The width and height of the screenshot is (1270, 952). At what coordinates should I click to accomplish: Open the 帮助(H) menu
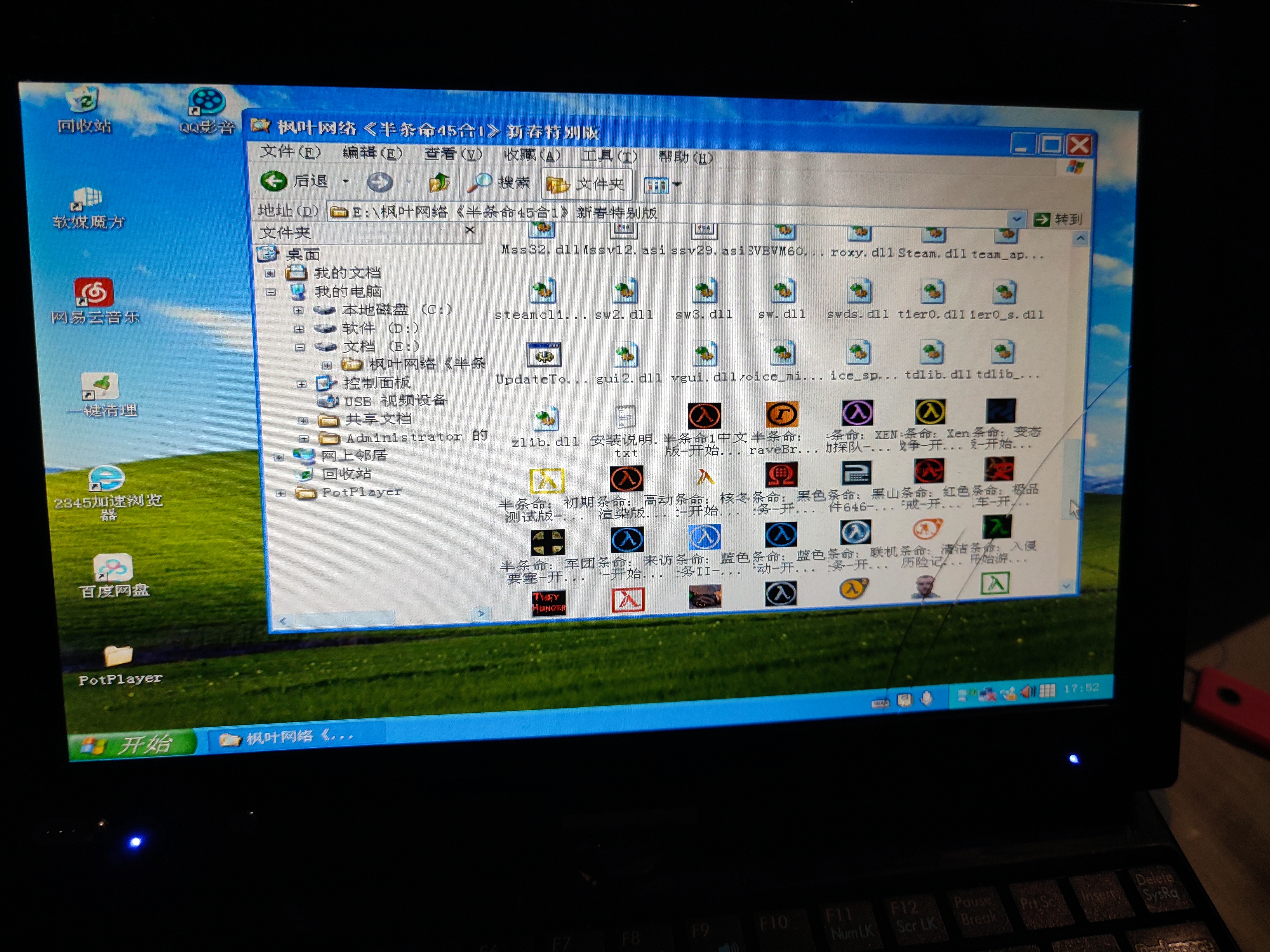685,157
